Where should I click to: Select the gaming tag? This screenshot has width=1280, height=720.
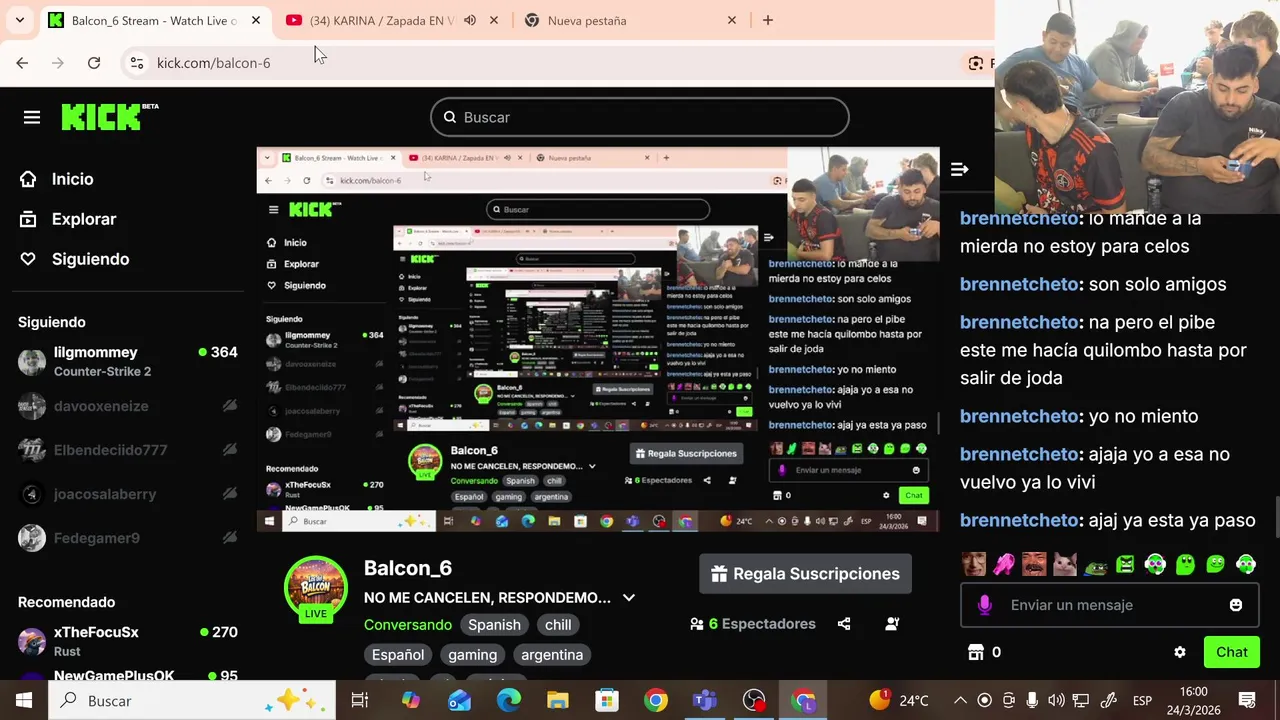[472, 655]
